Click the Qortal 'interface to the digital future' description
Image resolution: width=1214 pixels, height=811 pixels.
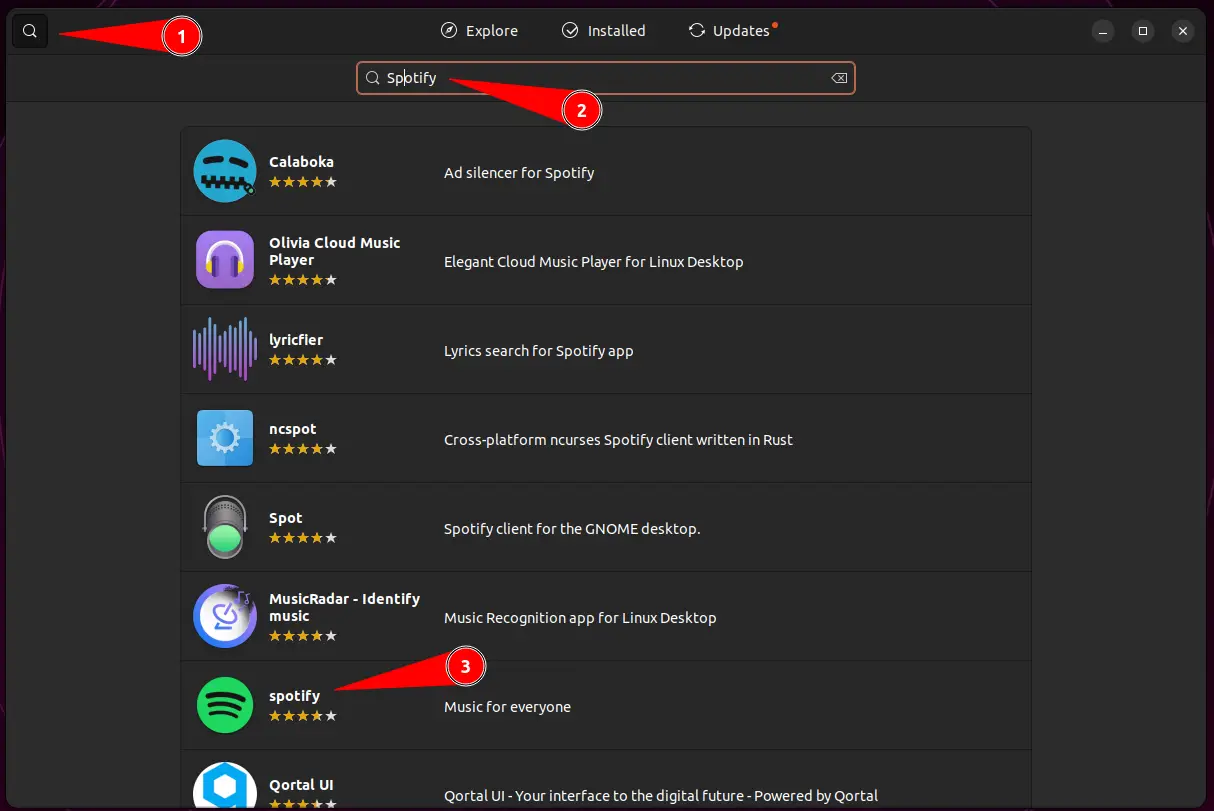(661, 796)
